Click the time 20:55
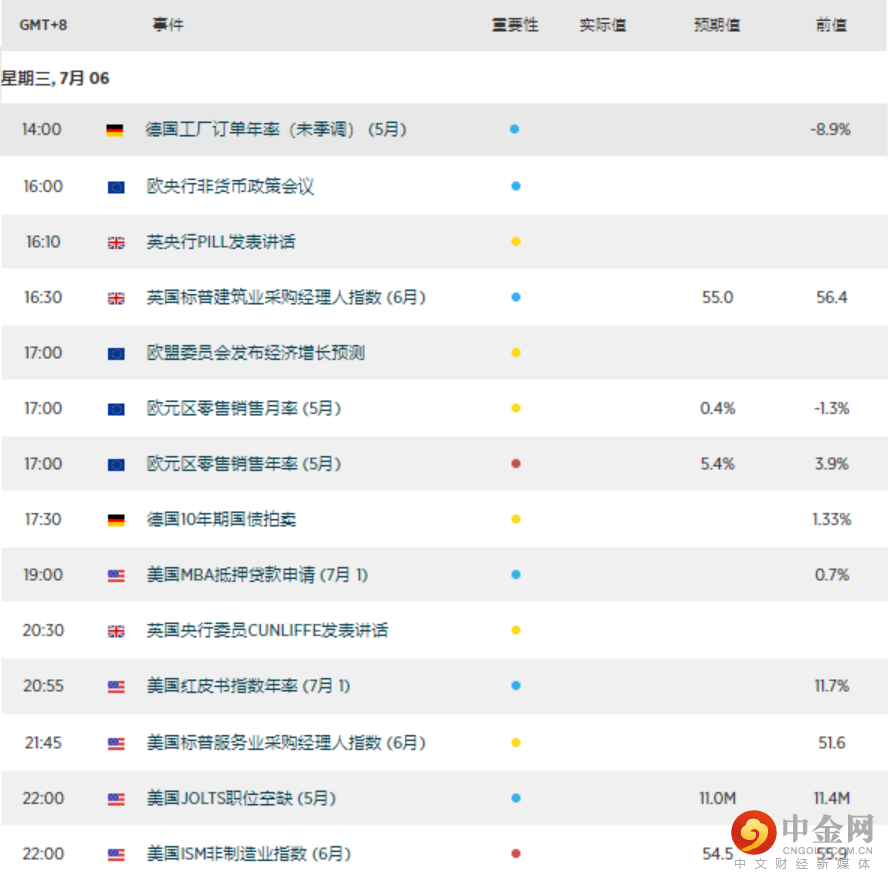The height and width of the screenshot is (882, 888). (43, 686)
